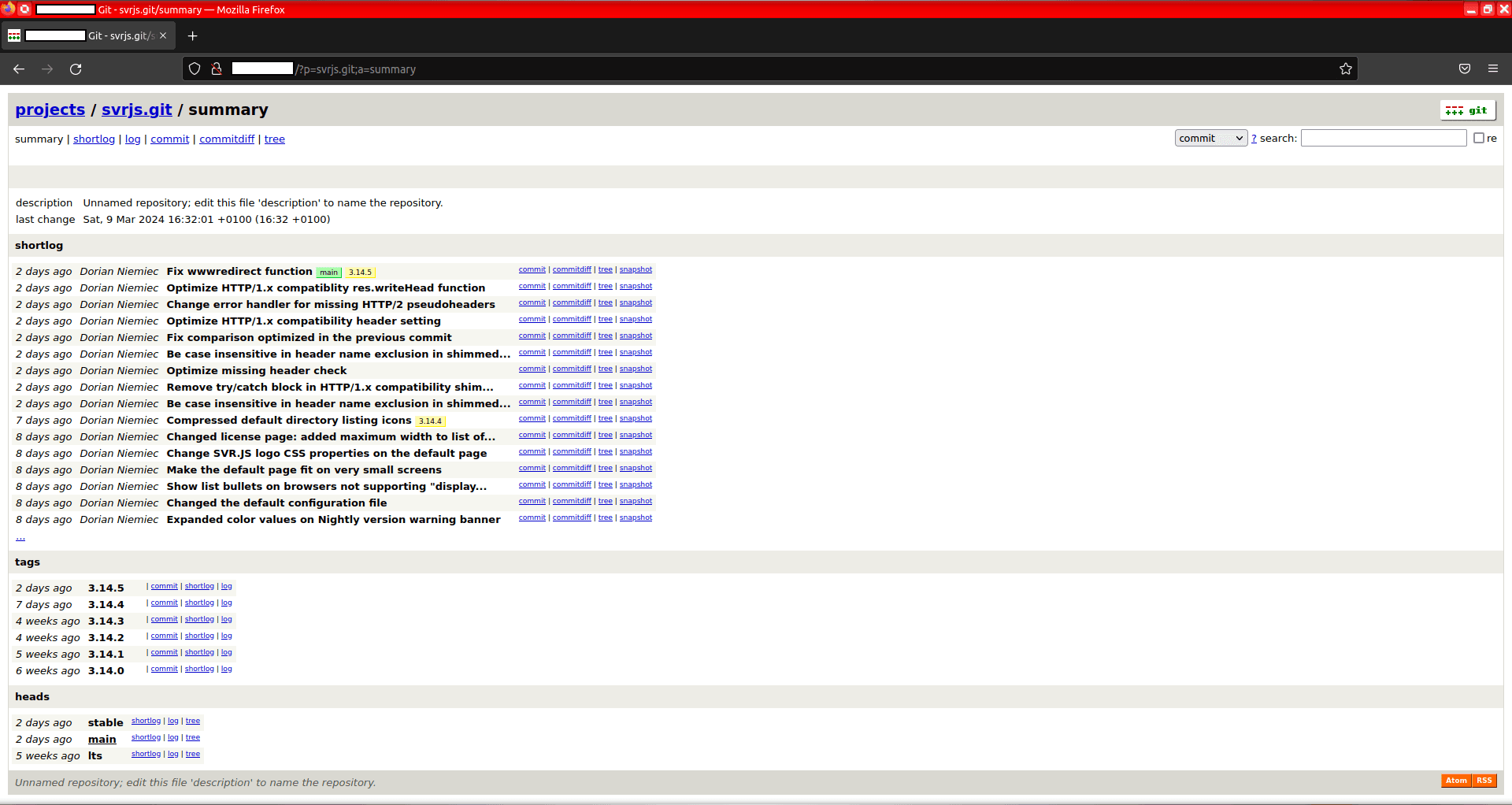
Task: Open log link for tag 3.14.0
Action: tap(226, 669)
